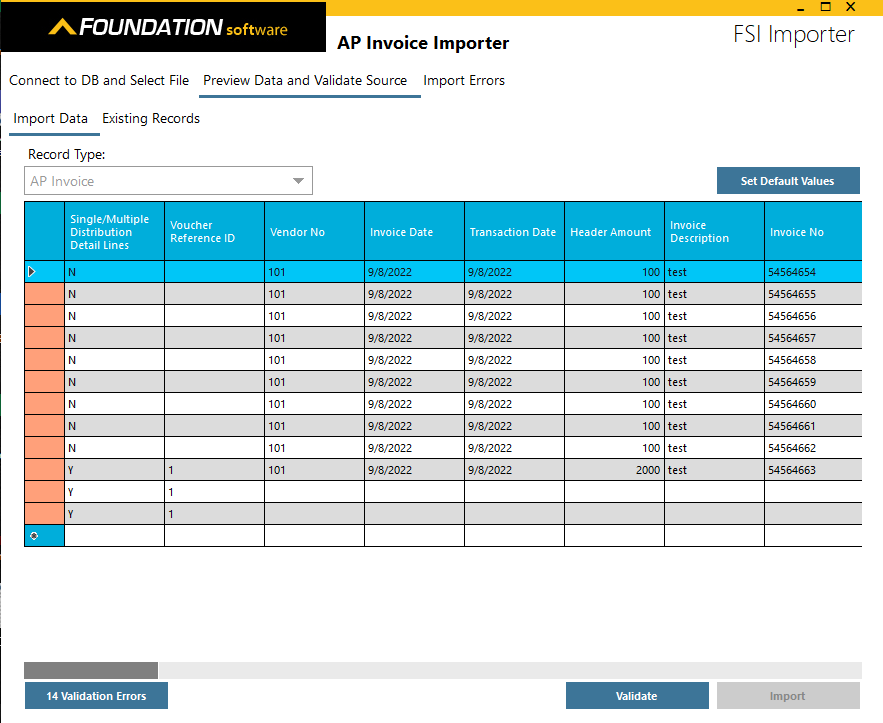Click the Invoice Description column header
Viewport: 883px width, 723px height.
click(714, 232)
